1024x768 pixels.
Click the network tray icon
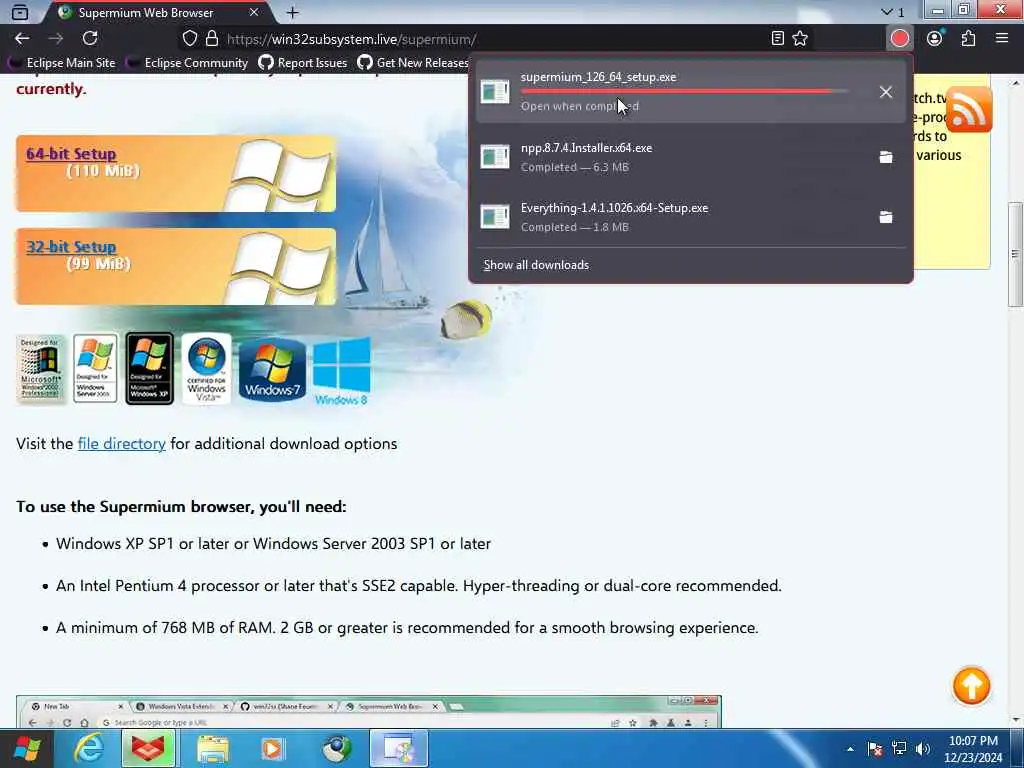point(899,749)
